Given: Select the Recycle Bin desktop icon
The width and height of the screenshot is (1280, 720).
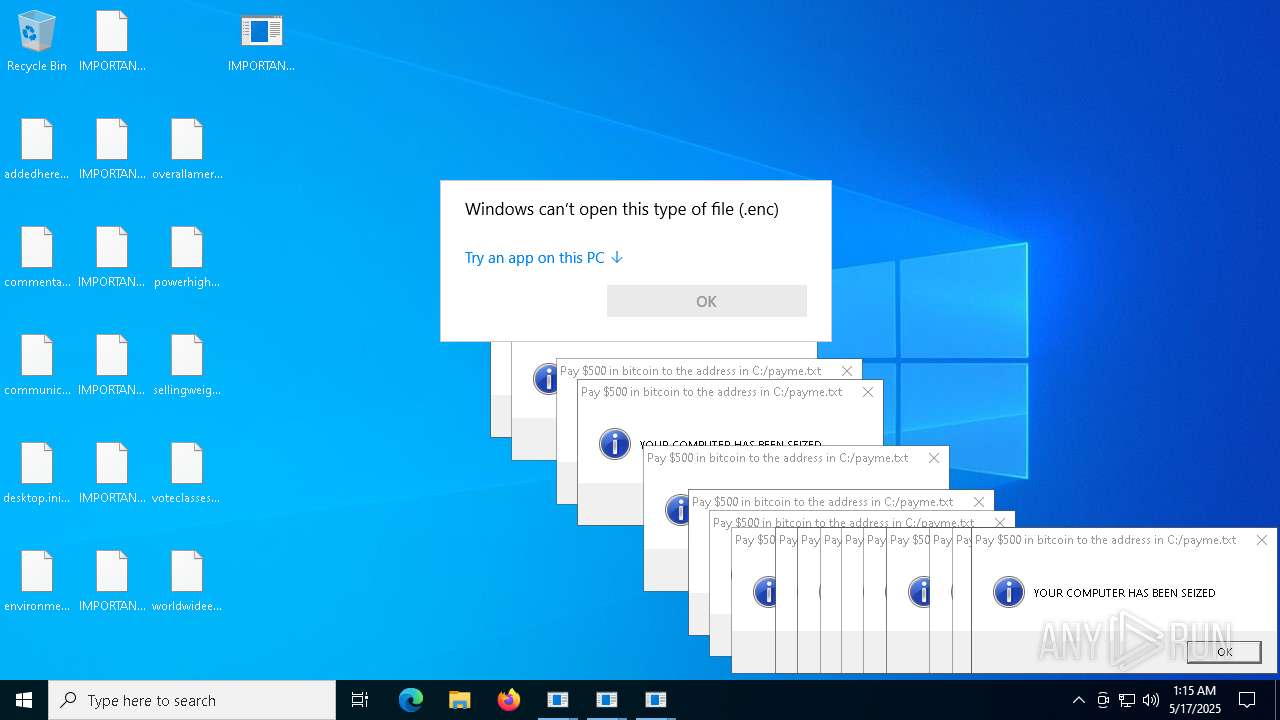Looking at the screenshot, I should [37, 42].
